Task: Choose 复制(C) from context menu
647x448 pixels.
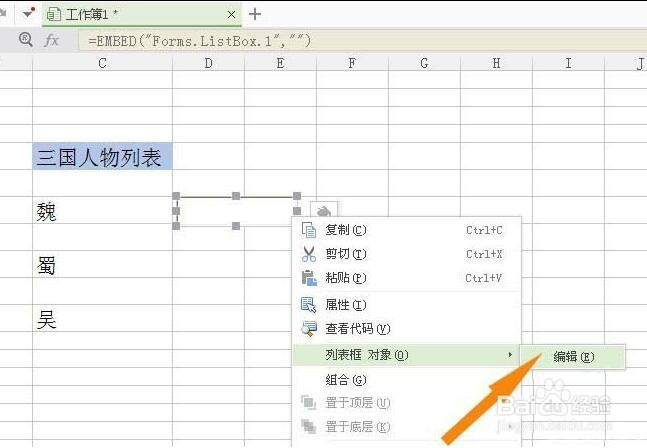Action: tap(407, 230)
